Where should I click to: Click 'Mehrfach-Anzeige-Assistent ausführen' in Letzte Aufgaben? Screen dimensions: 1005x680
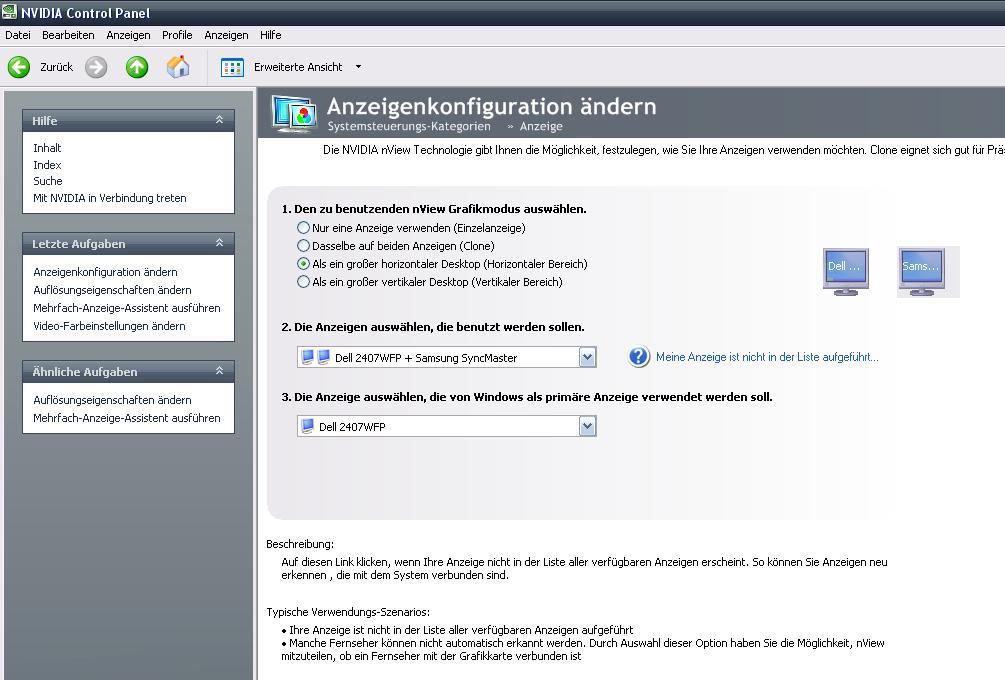(127, 308)
